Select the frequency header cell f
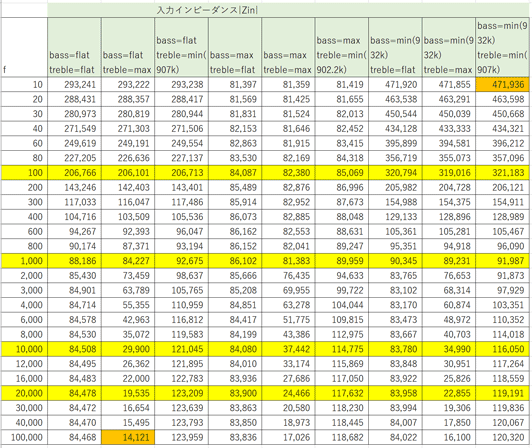 [24, 47]
